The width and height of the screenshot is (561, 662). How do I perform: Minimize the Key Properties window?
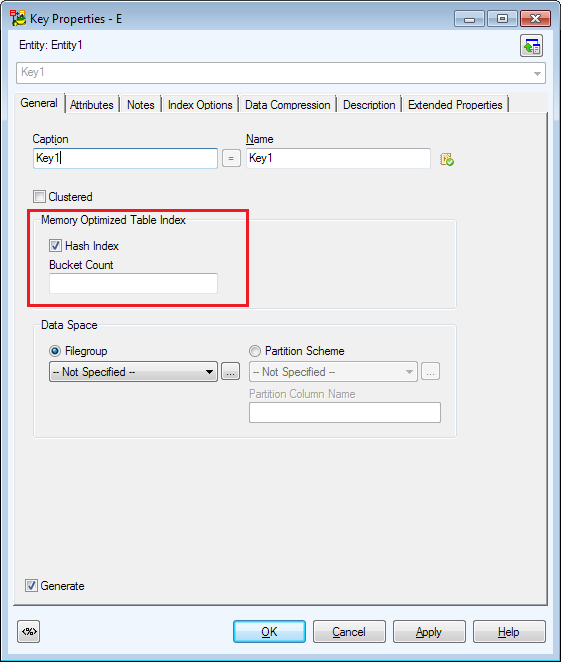pos(469,19)
